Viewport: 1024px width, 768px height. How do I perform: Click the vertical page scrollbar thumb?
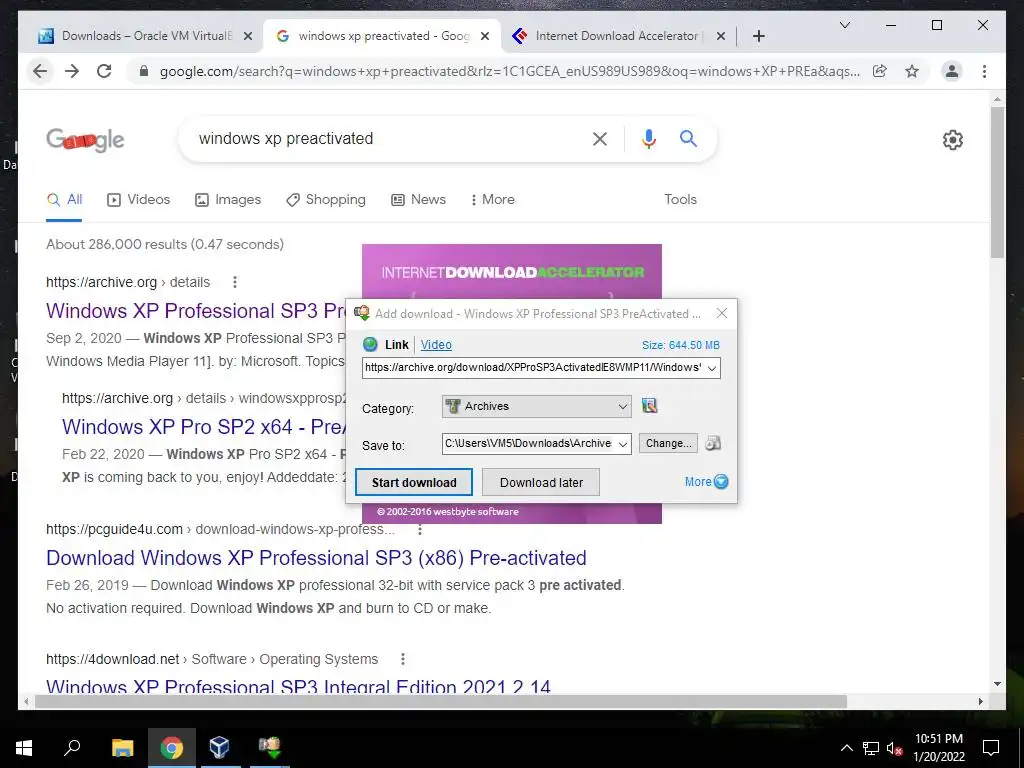tap(997, 183)
